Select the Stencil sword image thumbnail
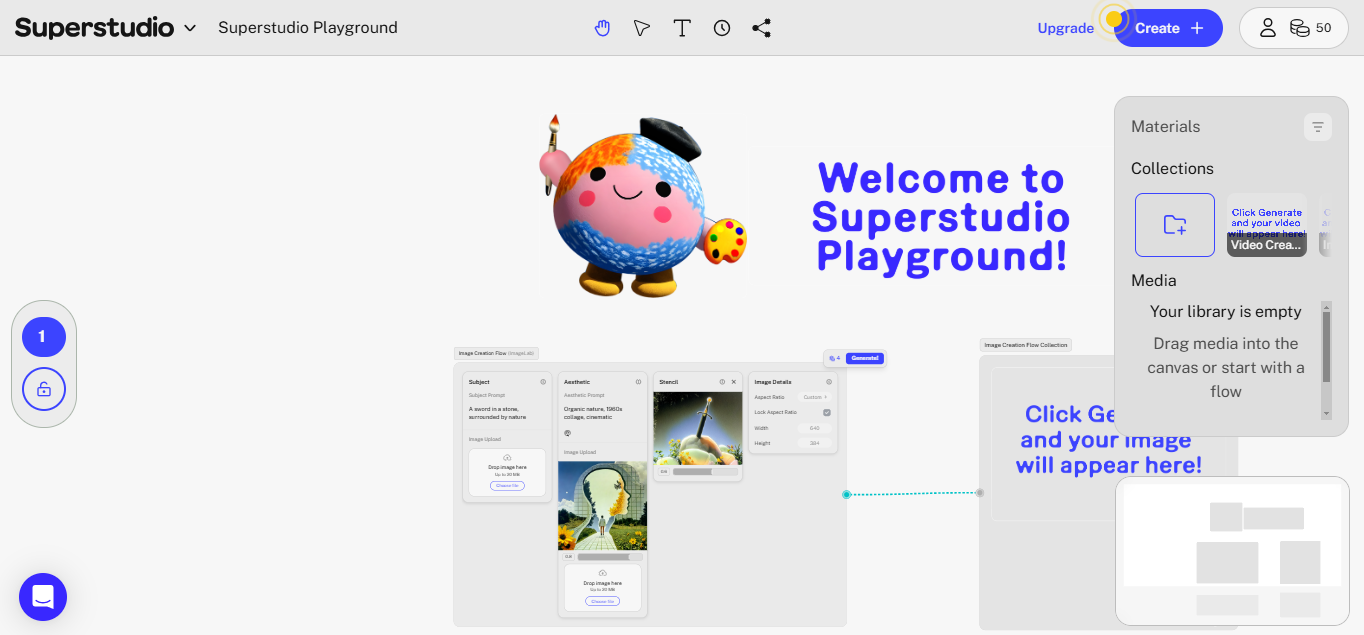Image resolution: width=1364 pixels, height=635 pixels. pyautogui.click(x=696, y=428)
